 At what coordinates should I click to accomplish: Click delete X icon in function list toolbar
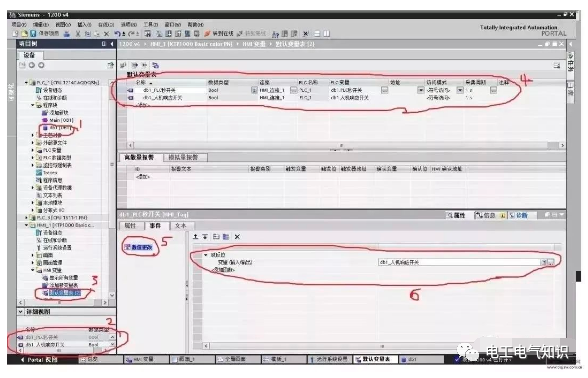[x=237, y=237]
